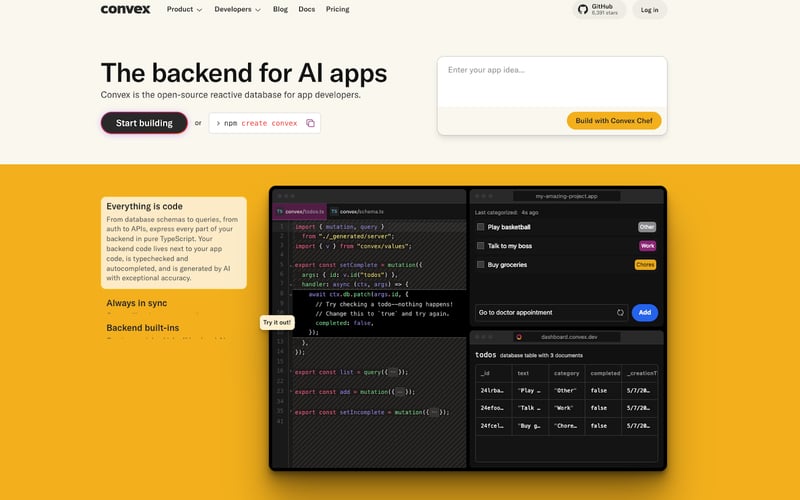
Task: Click the folded code ellipsis in list query
Action: (x=393, y=372)
